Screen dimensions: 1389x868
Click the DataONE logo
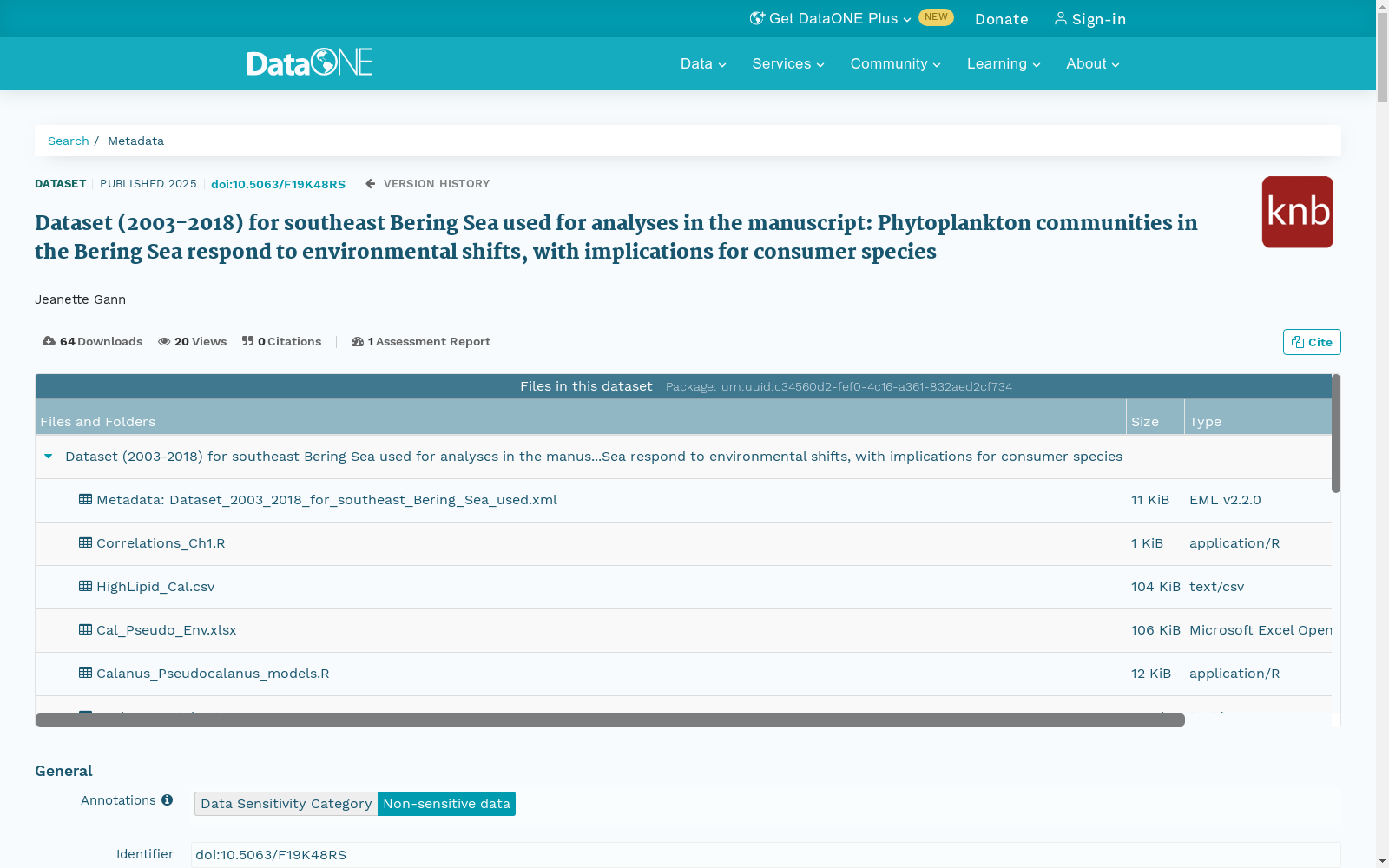[x=309, y=62]
